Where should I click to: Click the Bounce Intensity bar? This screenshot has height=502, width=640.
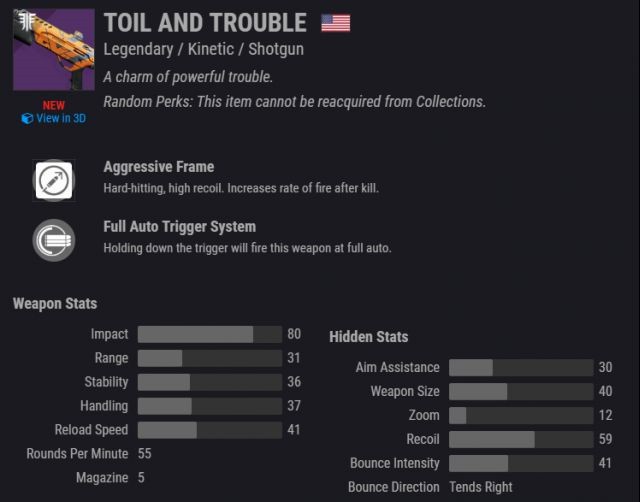coord(521,463)
